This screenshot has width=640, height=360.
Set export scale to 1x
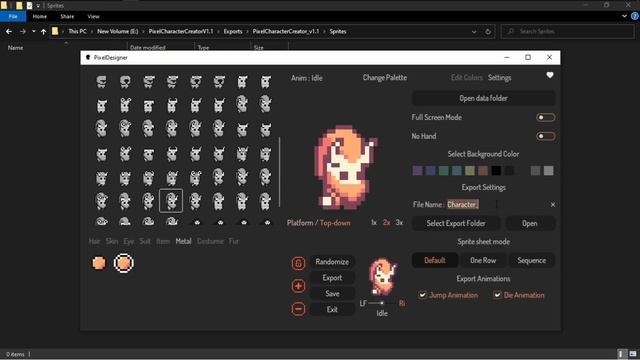coord(374,222)
